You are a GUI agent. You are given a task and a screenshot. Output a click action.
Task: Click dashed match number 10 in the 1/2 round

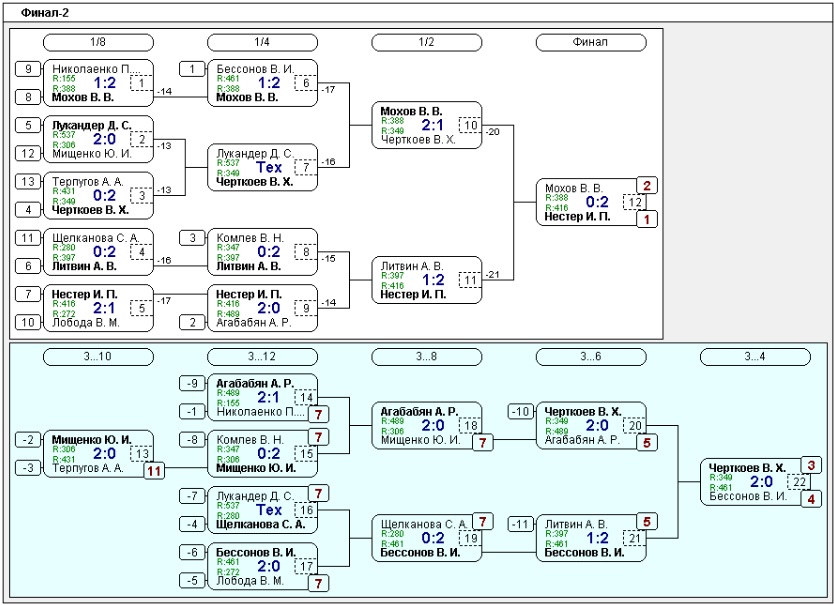click(x=470, y=125)
